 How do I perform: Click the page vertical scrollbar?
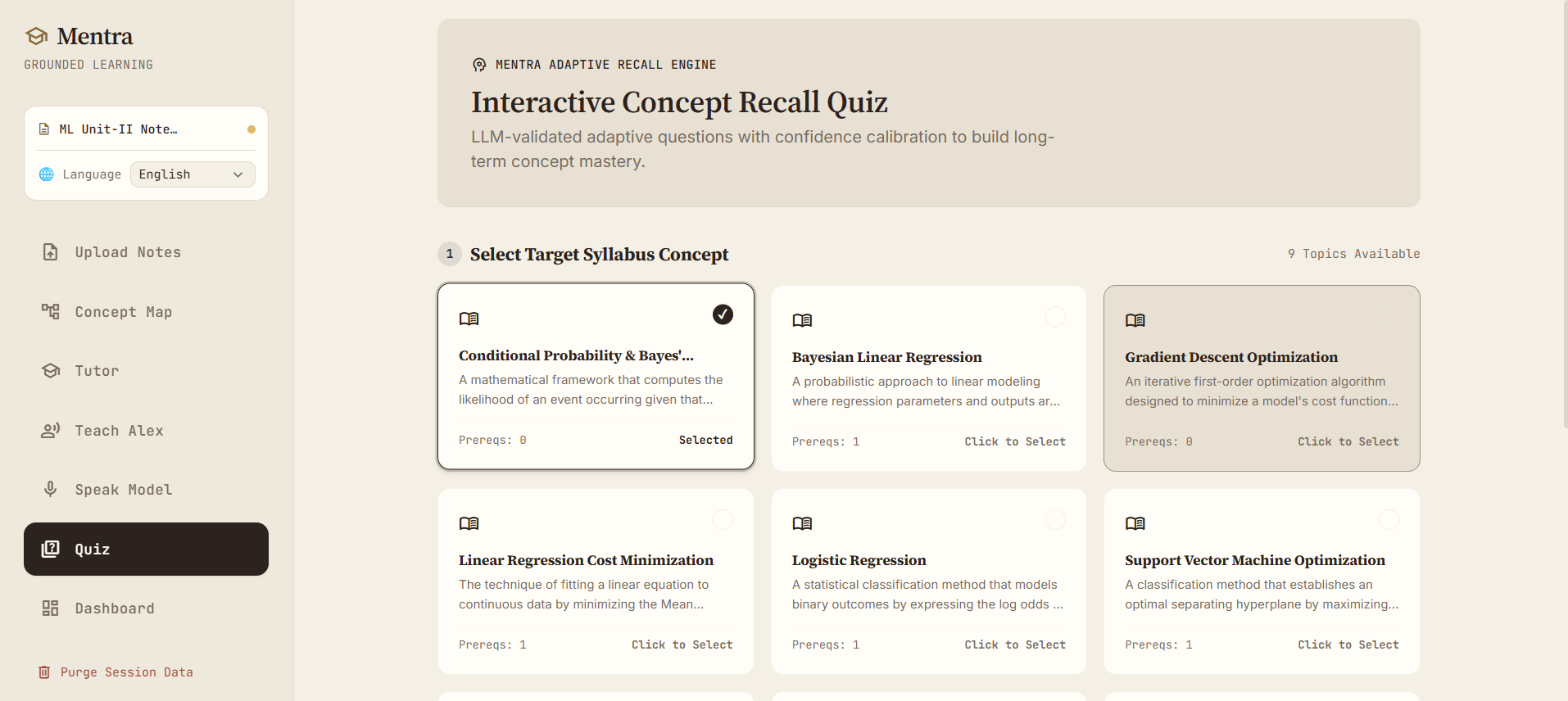pos(1565,213)
